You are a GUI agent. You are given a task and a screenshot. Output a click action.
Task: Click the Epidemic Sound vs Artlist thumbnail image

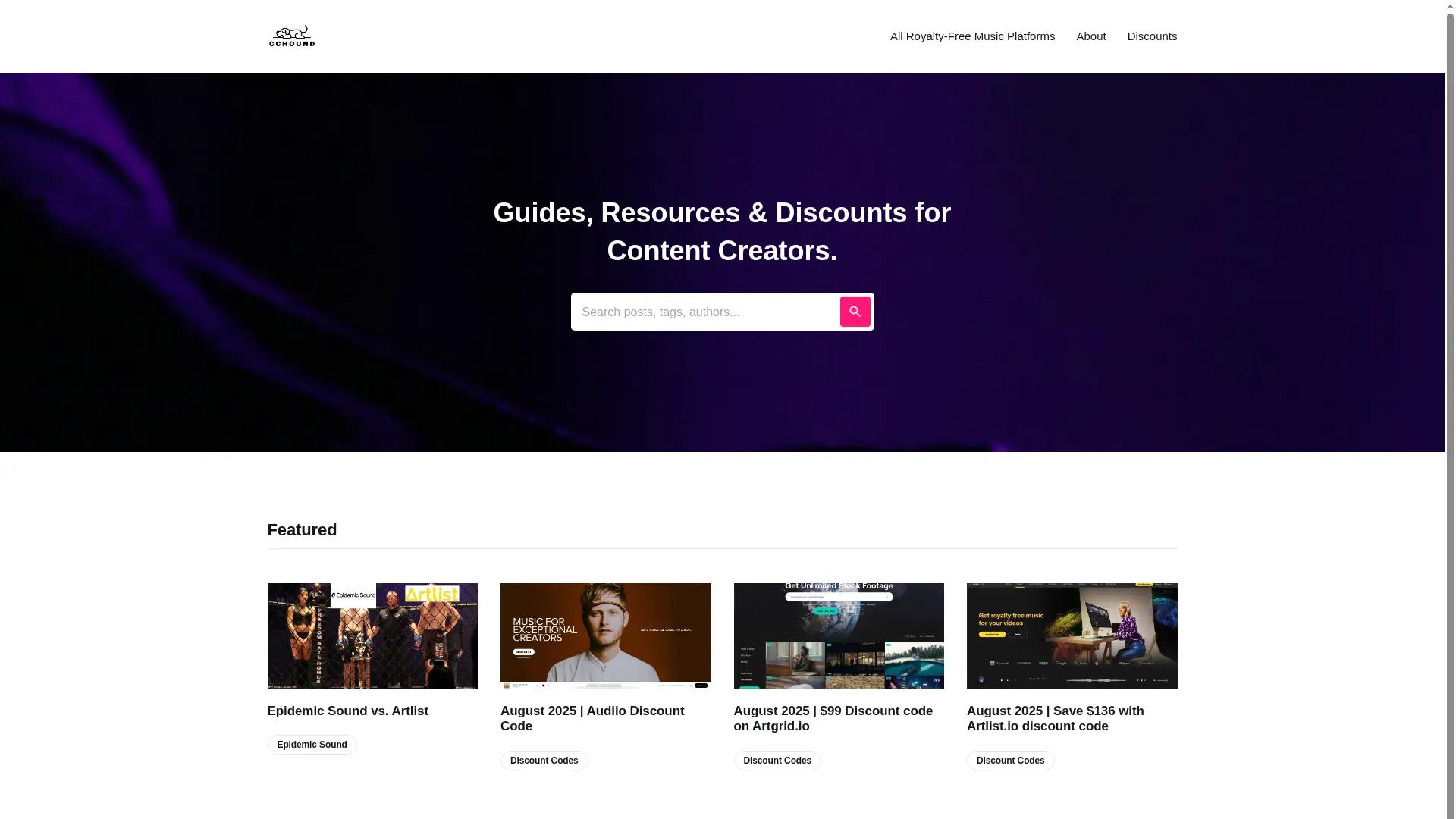(372, 635)
